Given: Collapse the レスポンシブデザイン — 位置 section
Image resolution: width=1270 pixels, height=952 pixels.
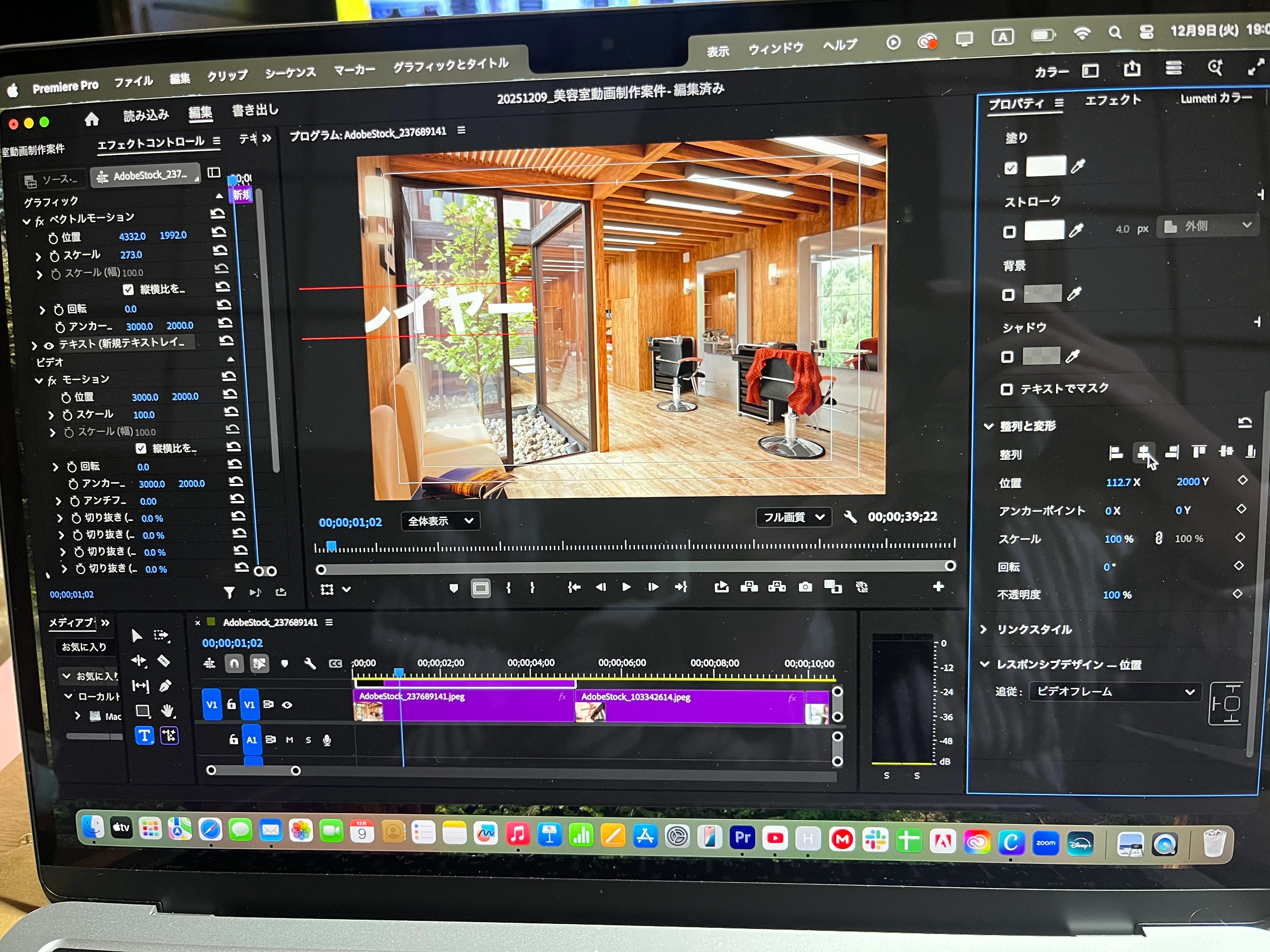Looking at the screenshot, I should point(984,664).
